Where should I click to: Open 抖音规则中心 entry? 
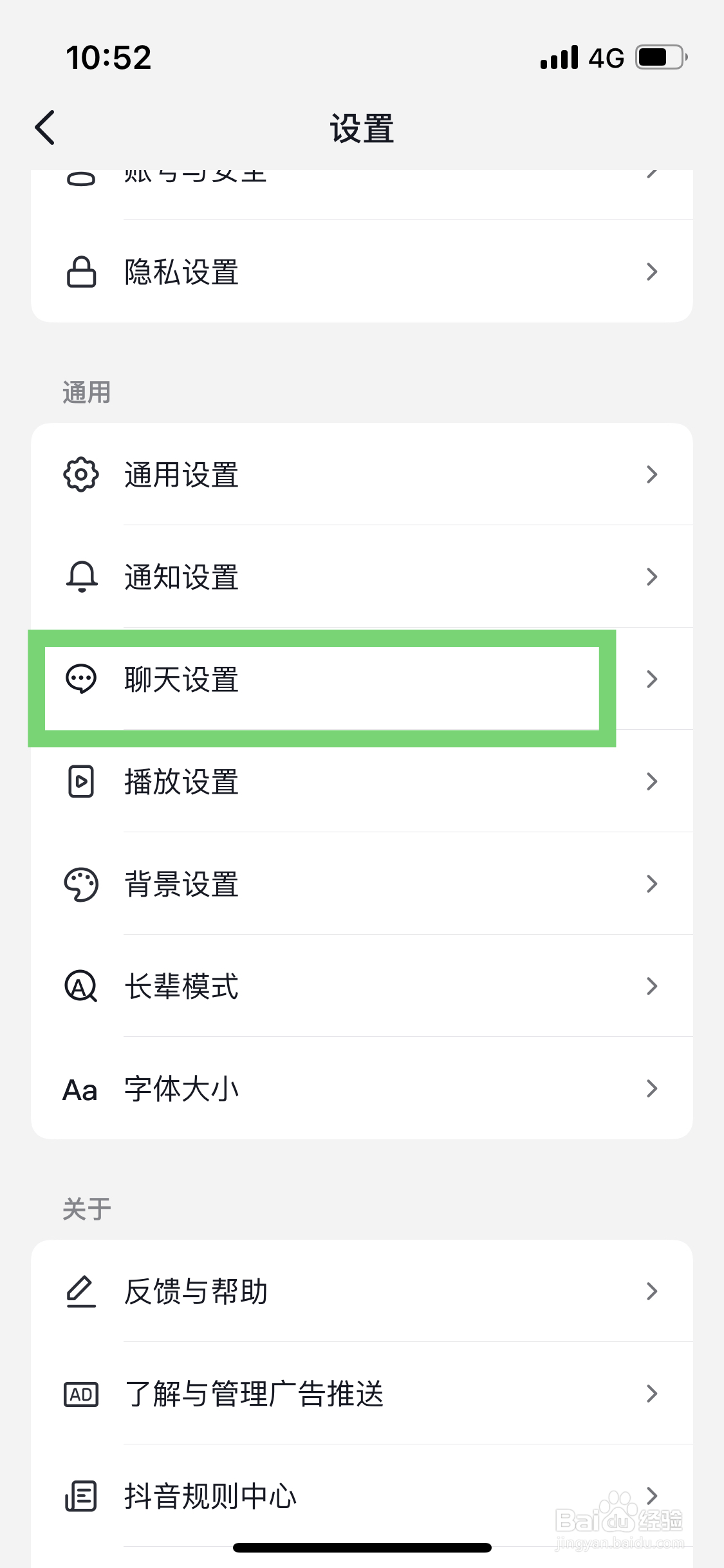click(362, 1496)
